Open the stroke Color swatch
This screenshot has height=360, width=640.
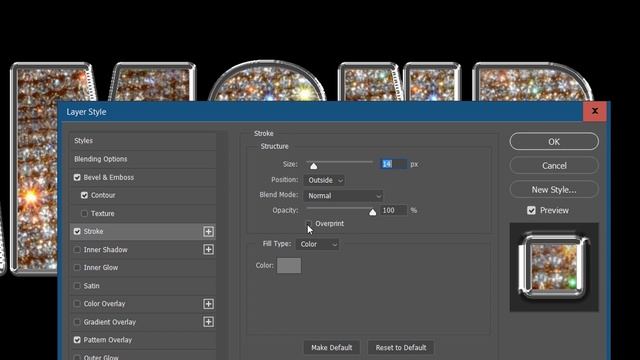click(289, 265)
